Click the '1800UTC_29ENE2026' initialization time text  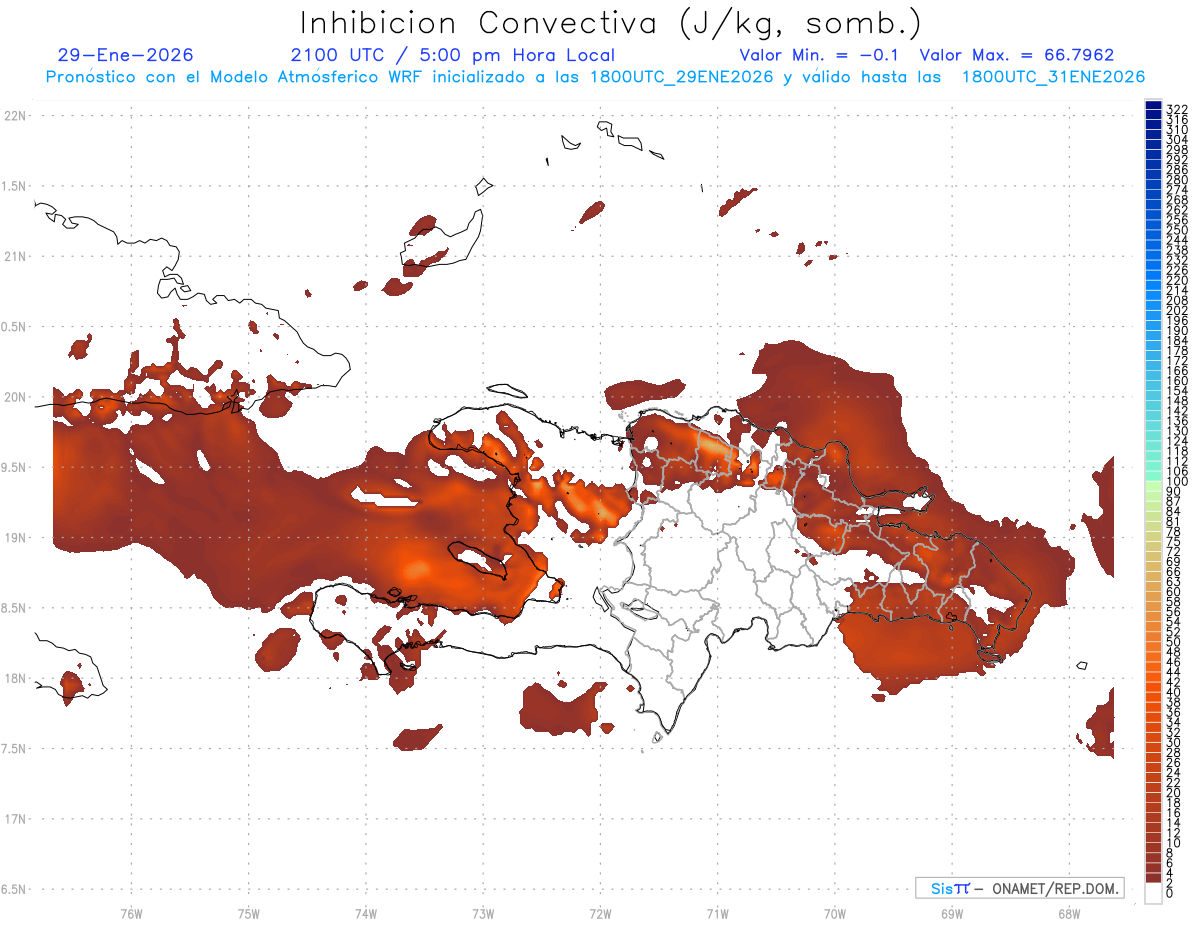coord(682,77)
